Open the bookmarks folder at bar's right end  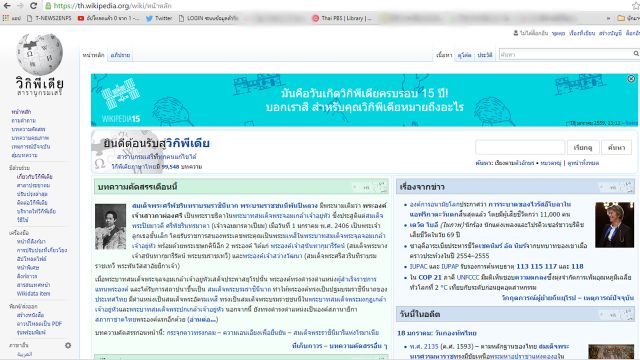628,18
